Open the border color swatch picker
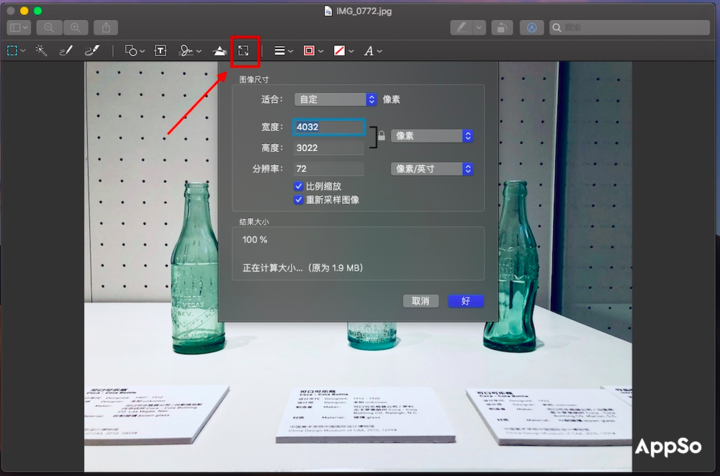 pos(313,50)
